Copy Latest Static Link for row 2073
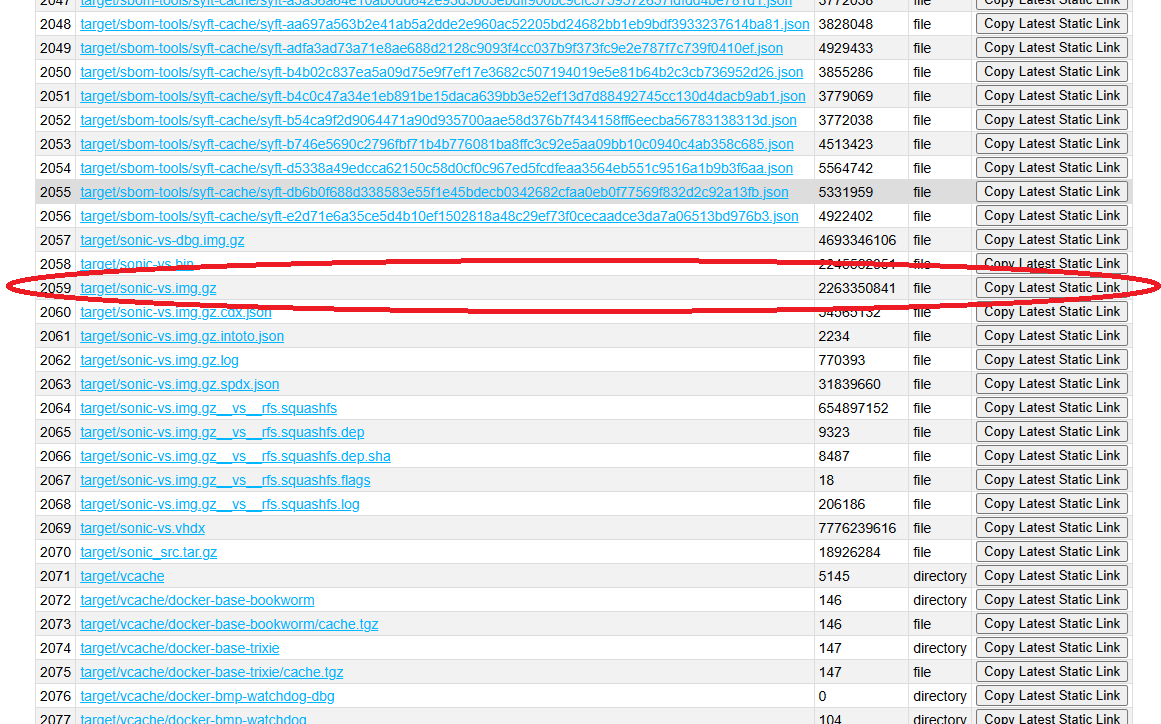The height and width of the screenshot is (724, 1161). click(1051, 623)
